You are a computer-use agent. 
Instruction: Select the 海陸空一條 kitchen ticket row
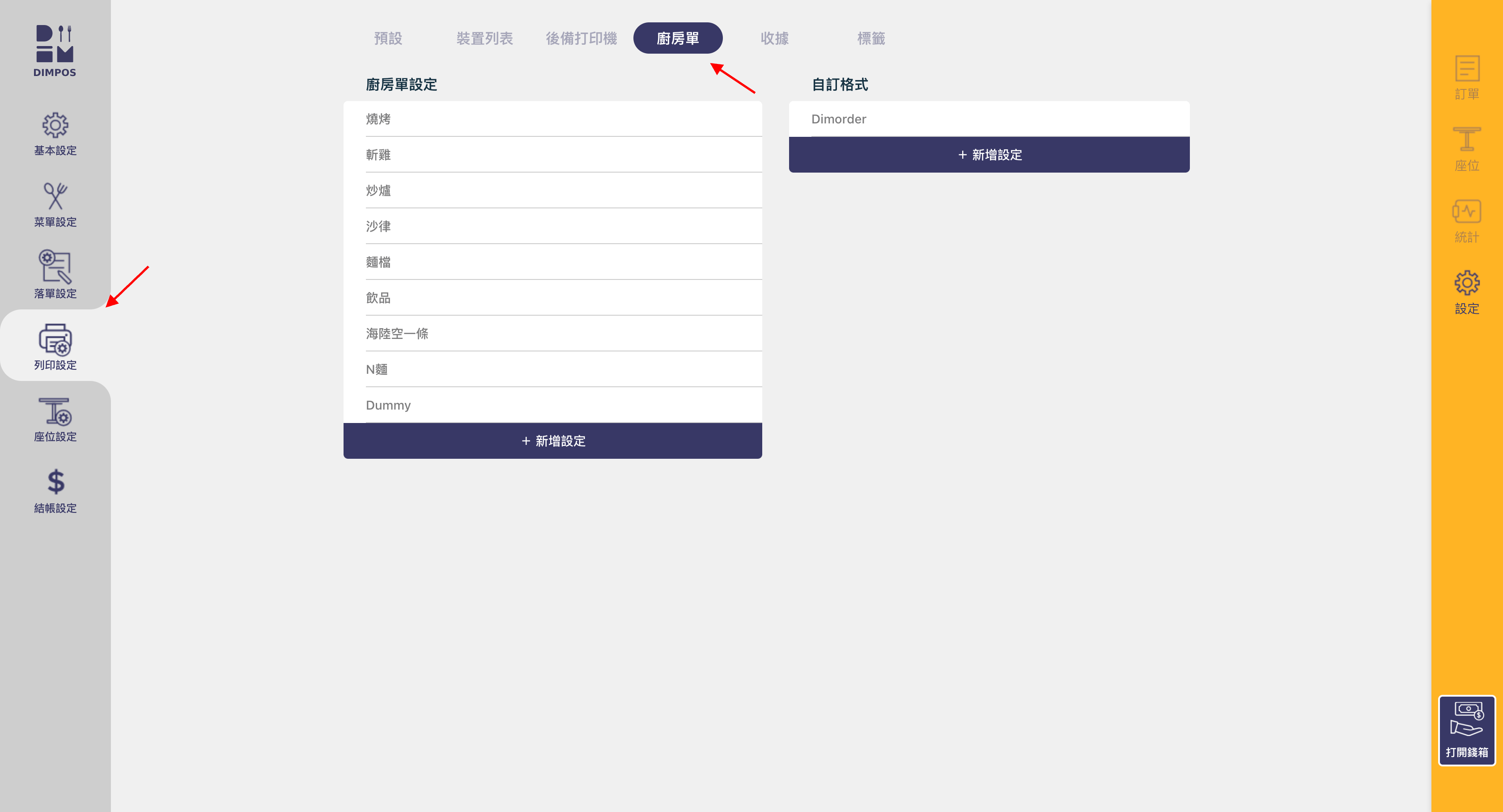[x=552, y=334]
